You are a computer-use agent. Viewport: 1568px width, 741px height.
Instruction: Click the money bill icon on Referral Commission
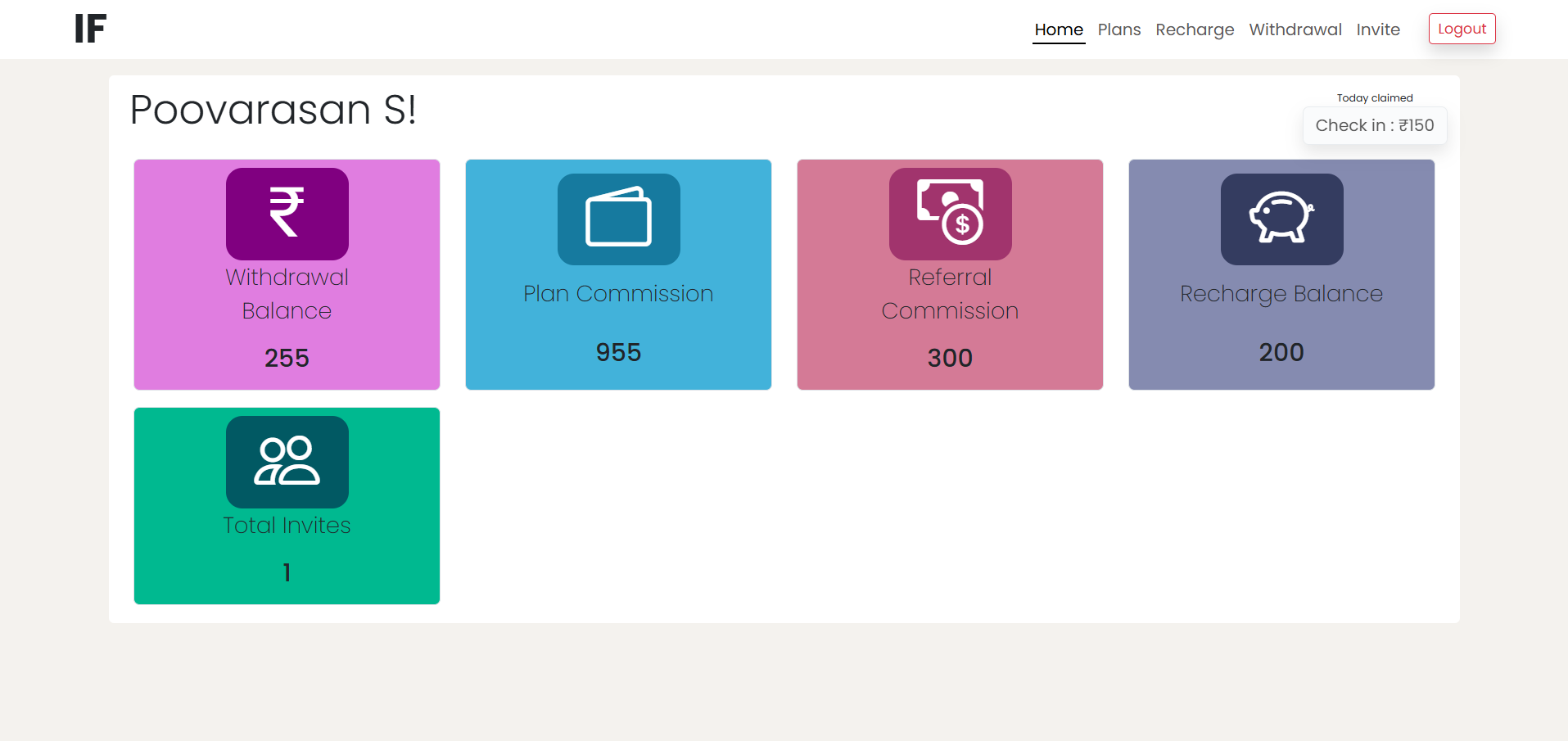[x=950, y=214]
